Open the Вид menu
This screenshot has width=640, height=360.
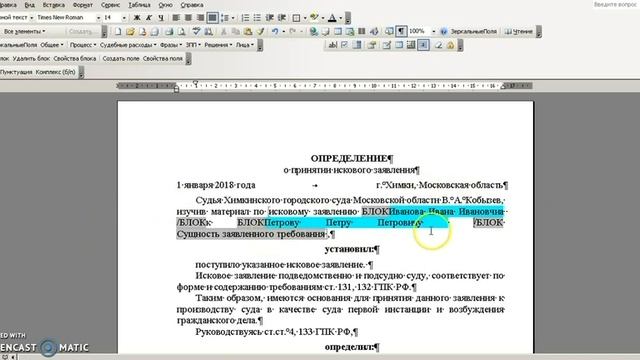(x=29, y=5)
